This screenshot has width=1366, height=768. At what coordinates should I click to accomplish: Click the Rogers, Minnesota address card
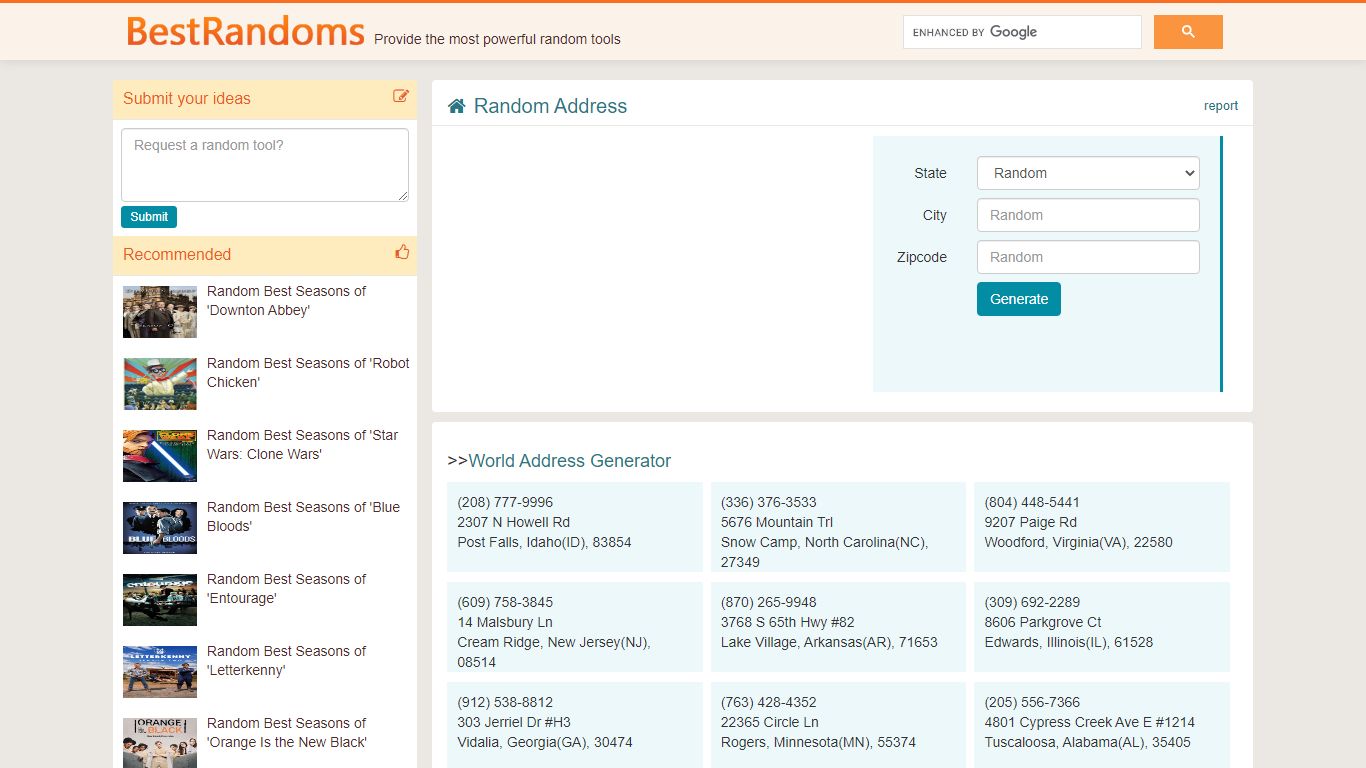click(x=838, y=725)
